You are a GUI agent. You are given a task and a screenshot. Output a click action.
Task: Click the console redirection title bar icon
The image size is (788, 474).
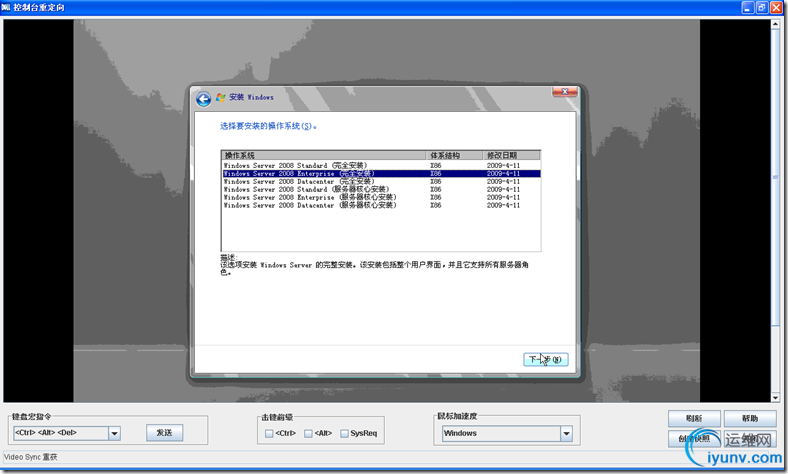click(6, 7)
